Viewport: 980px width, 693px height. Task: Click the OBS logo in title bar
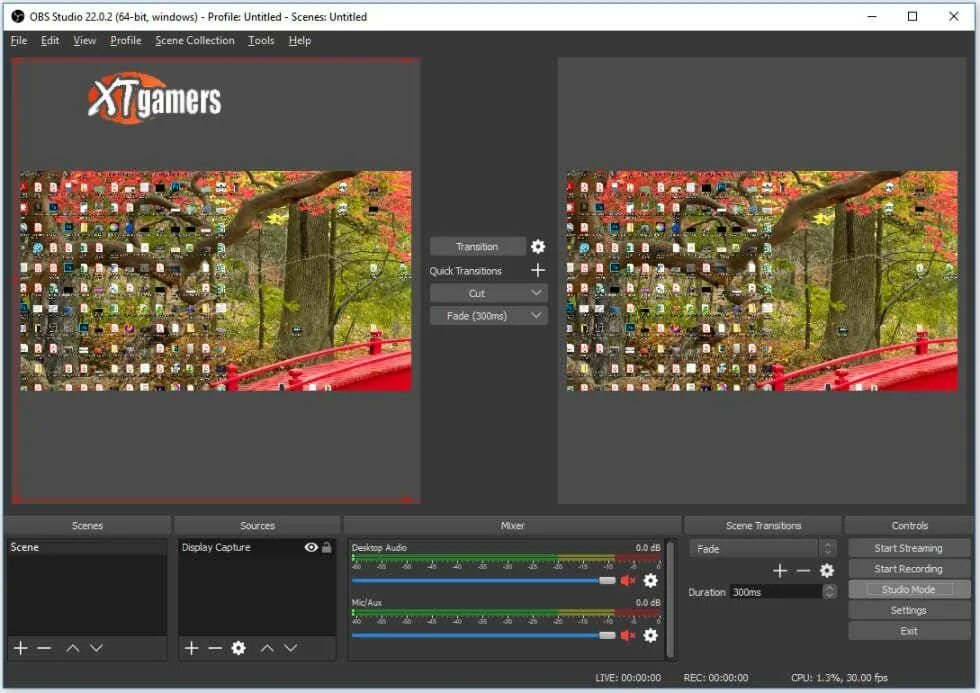tap(18, 16)
